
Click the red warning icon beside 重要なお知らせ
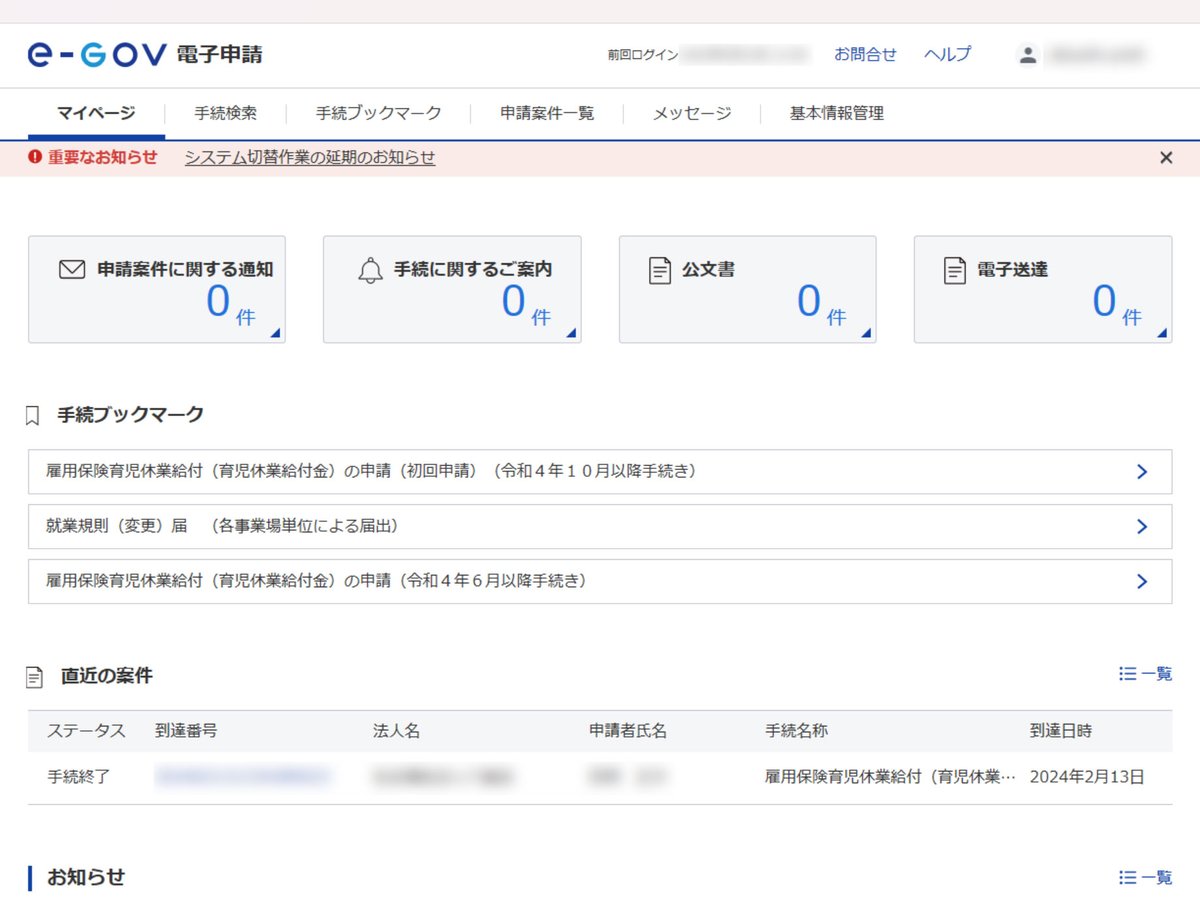35,157
